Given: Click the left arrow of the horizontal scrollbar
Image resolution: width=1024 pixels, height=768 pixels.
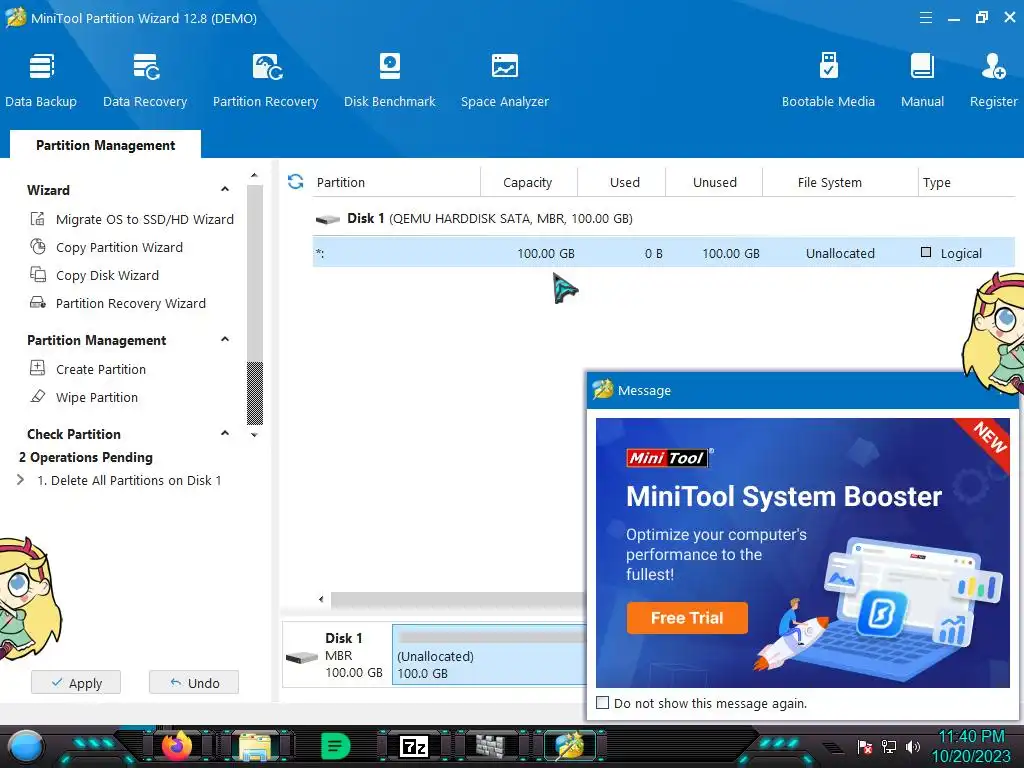Looking at the screenshot, I should [321, 599].
